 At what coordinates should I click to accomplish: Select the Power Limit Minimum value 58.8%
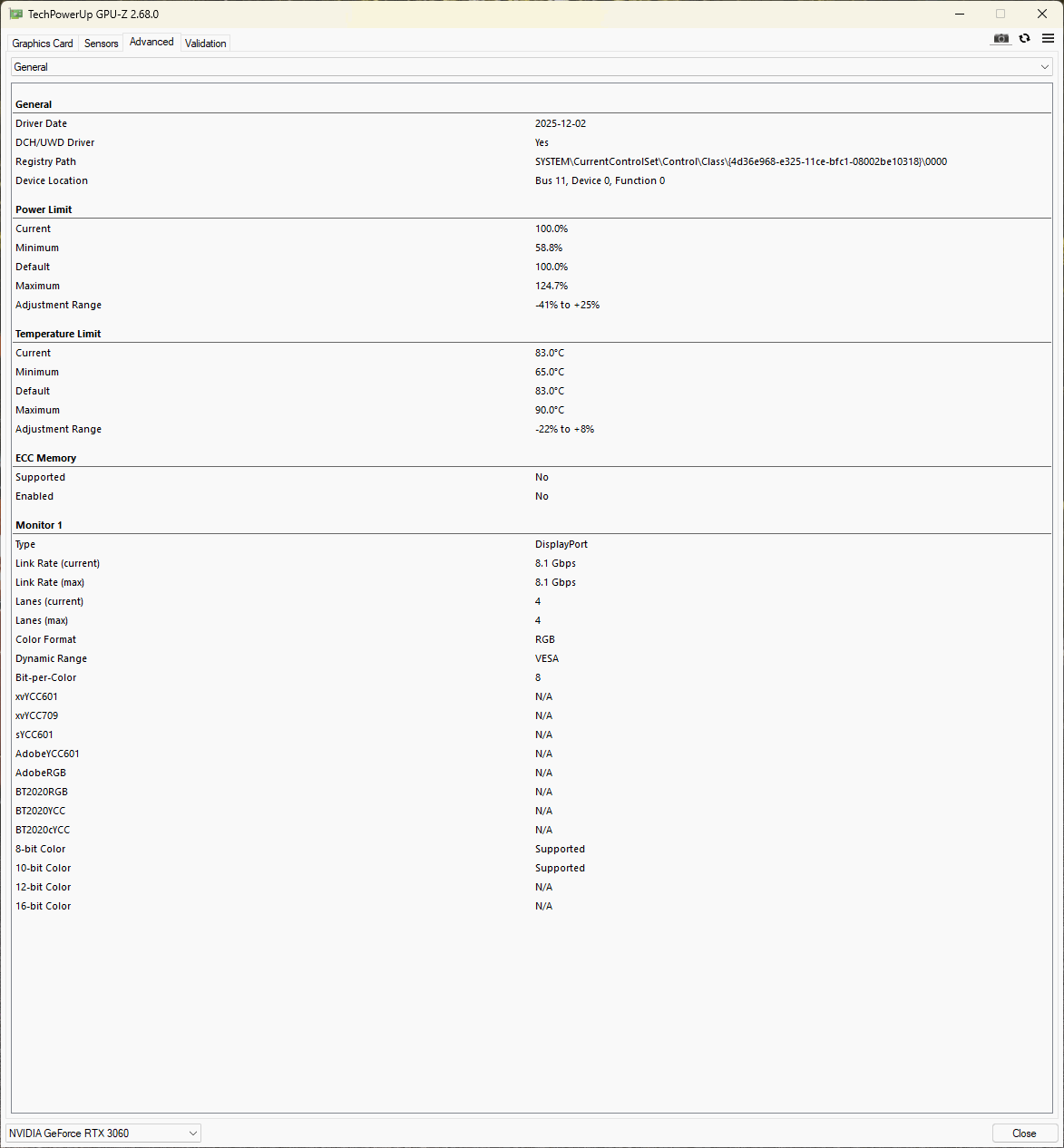click(549, 248)
